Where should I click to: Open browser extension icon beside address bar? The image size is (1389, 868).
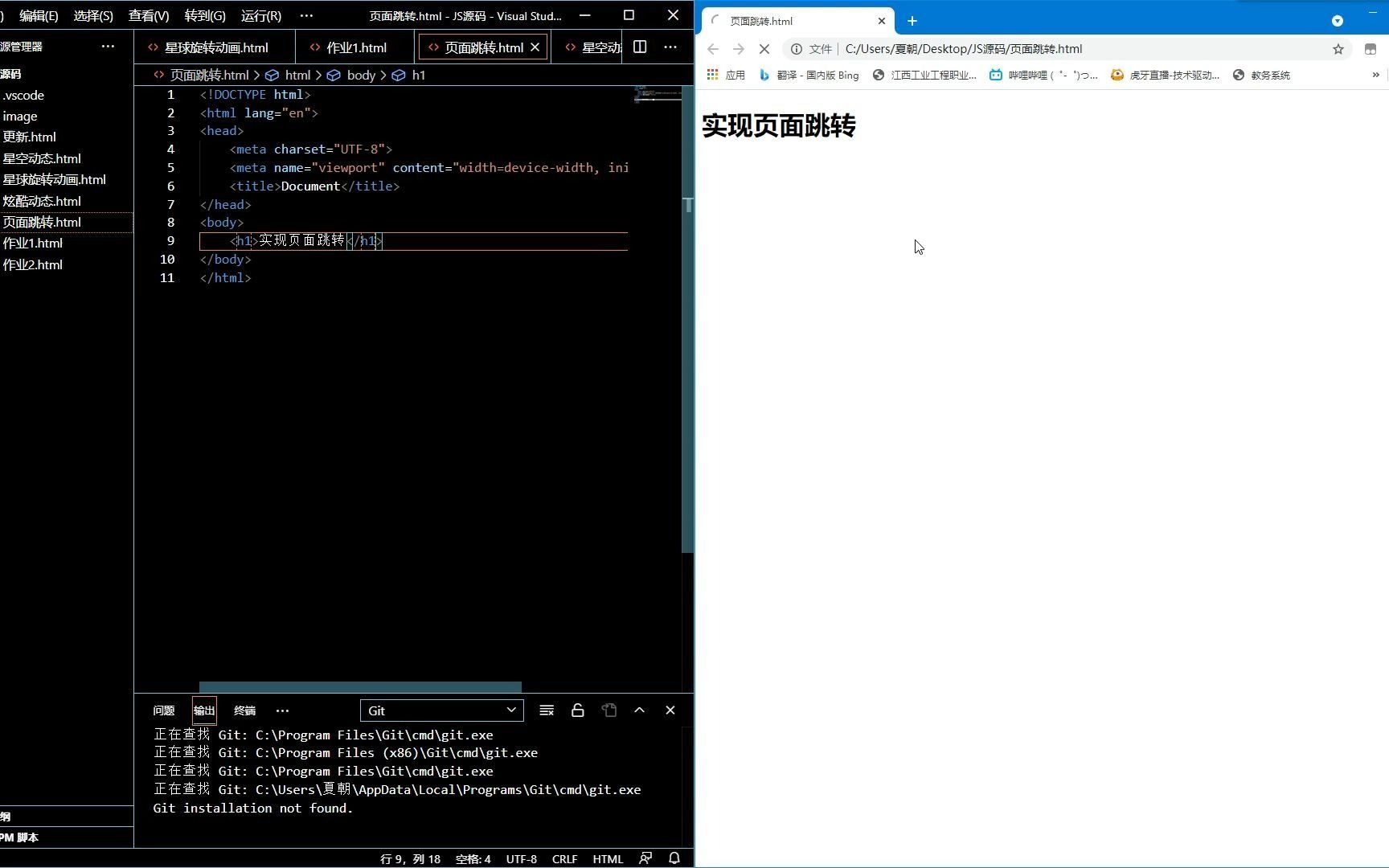[1371, 49]
